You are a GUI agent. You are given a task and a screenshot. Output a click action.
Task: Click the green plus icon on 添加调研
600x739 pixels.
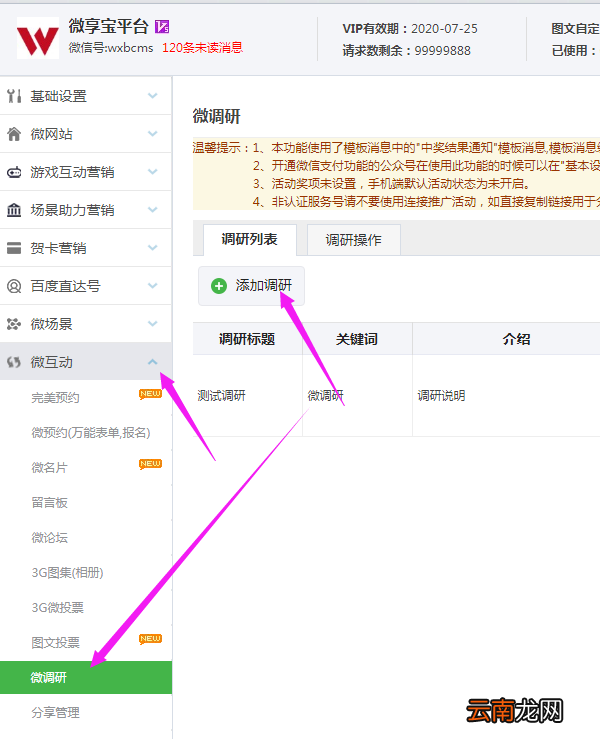[x=219, y=286]
